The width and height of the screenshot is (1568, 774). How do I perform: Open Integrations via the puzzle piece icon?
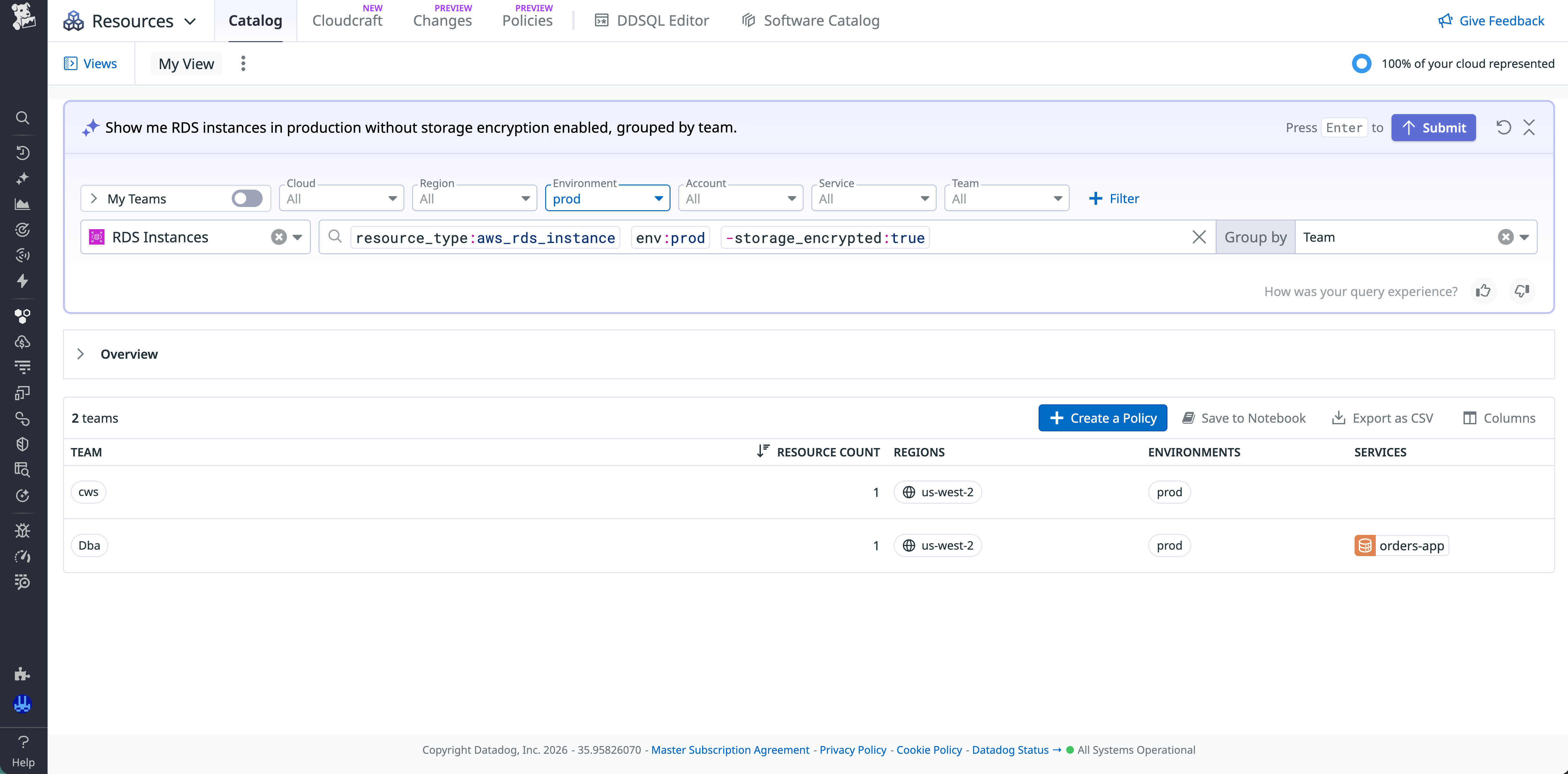23,674
